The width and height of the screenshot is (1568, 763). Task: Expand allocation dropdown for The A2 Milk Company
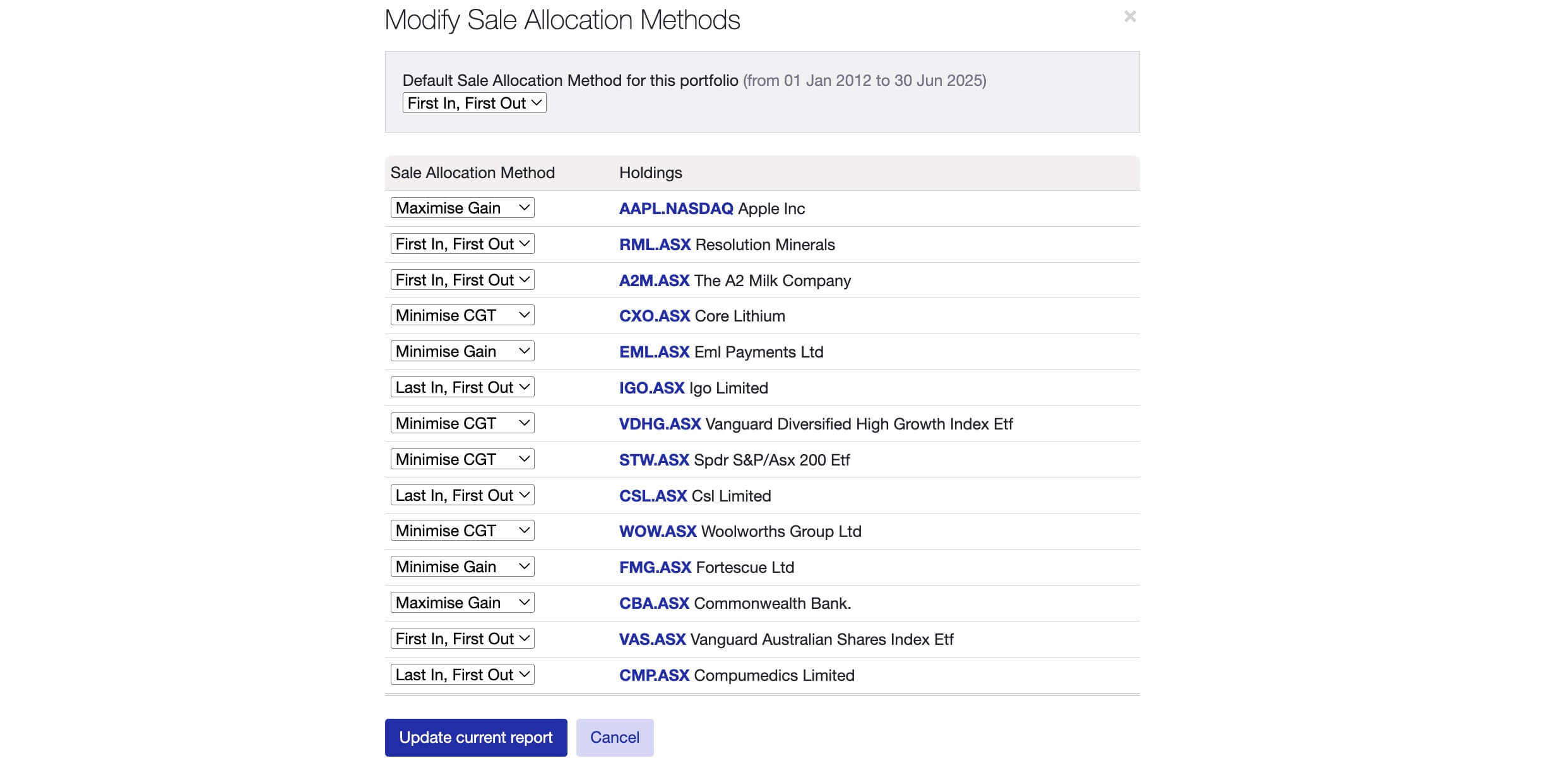(462, 280)
